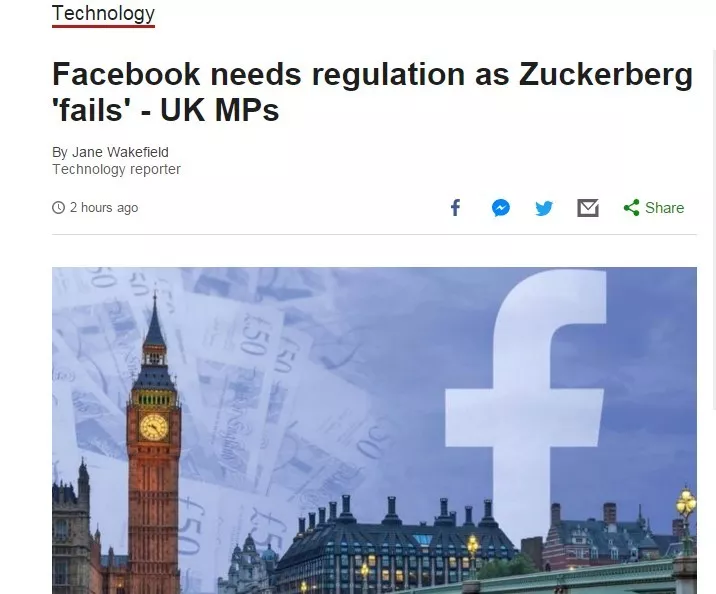
Task: Tweet the article using Twitter bird icon
Action: (544, 208)
